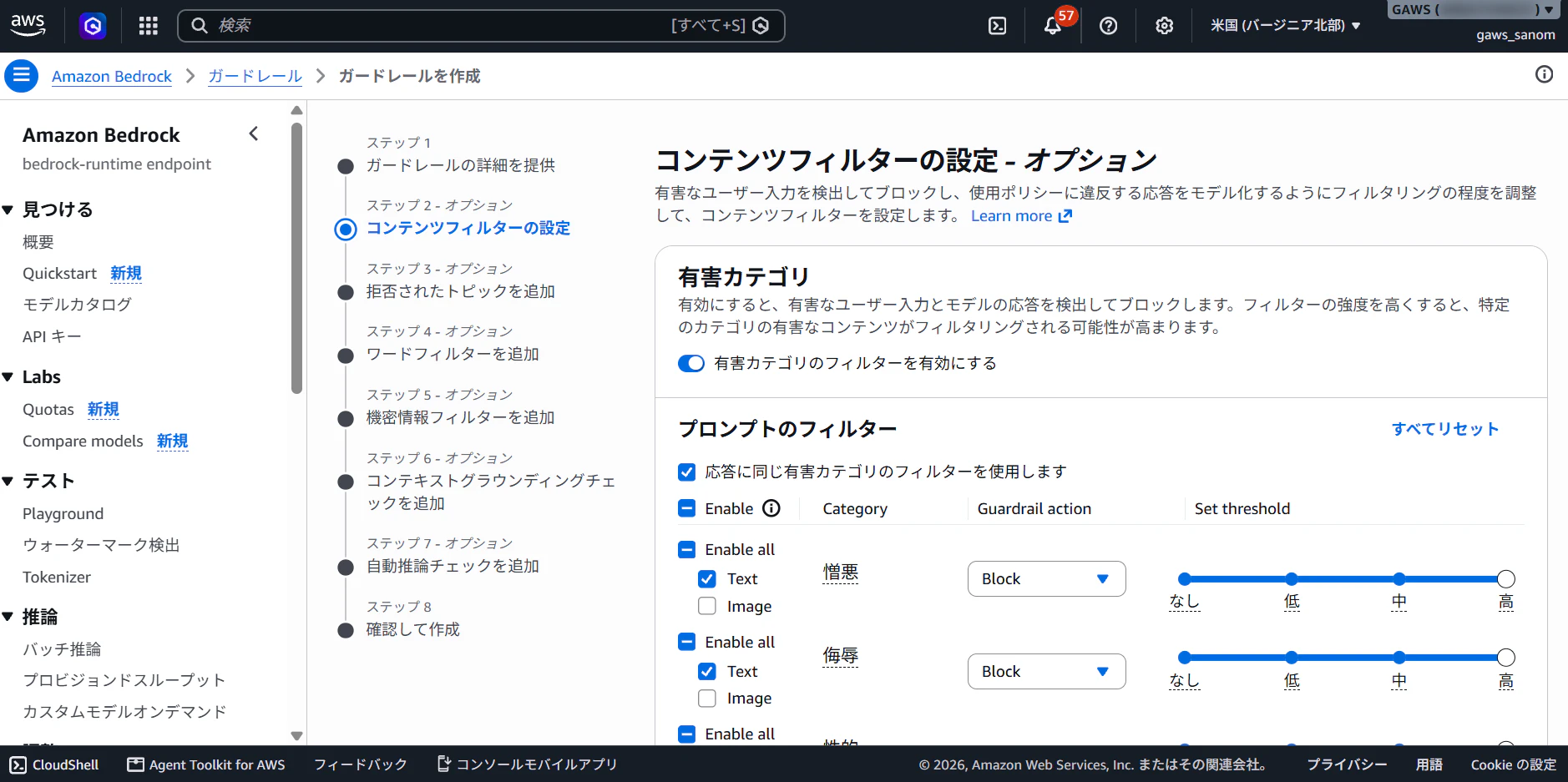The height and width of the screenshot is (782, 1568).
Task: Open コンソールモバイルアプリ footer link
Action: coord(527,764)
